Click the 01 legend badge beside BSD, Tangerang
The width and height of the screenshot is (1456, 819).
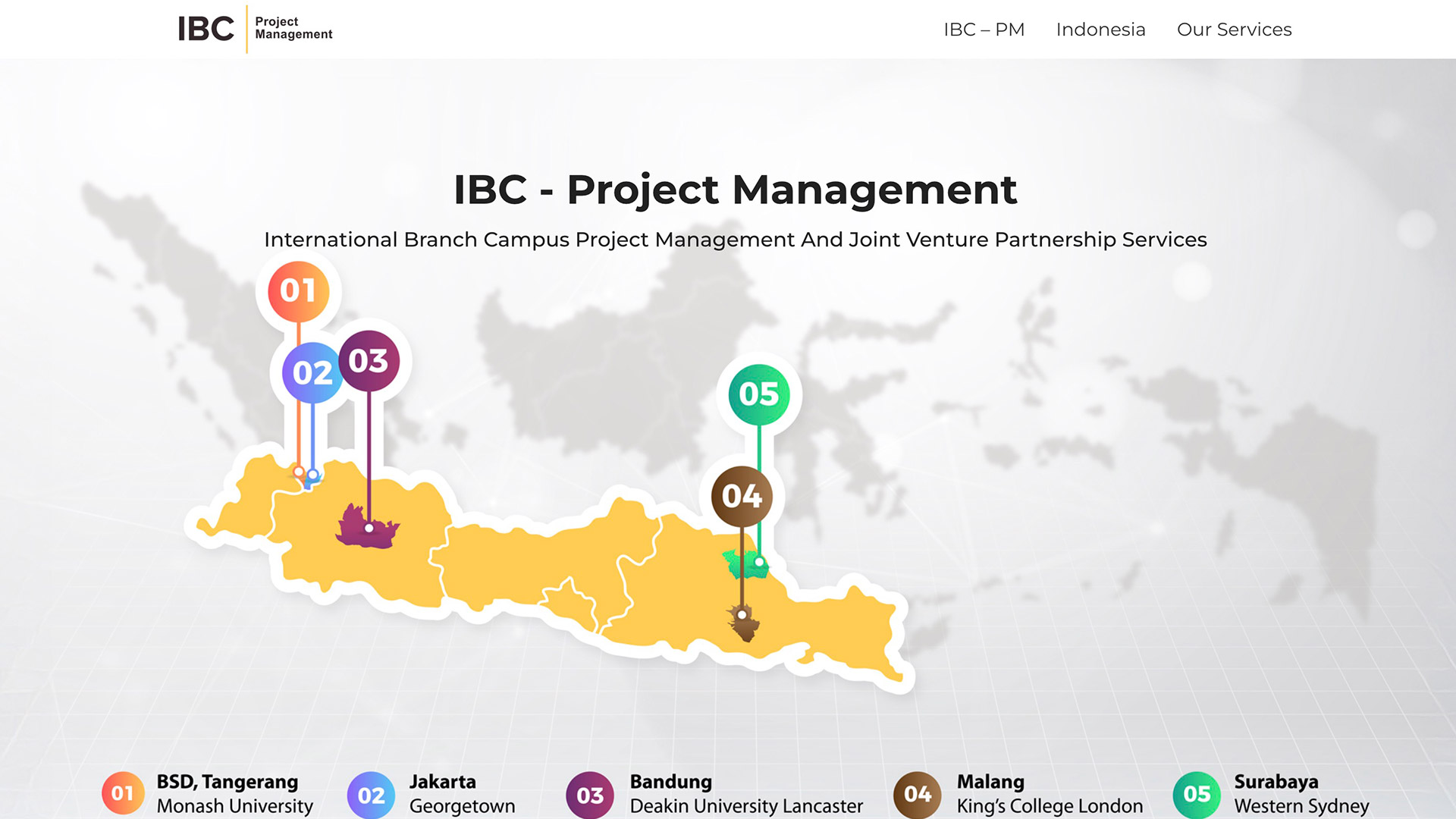click(123, 793)
